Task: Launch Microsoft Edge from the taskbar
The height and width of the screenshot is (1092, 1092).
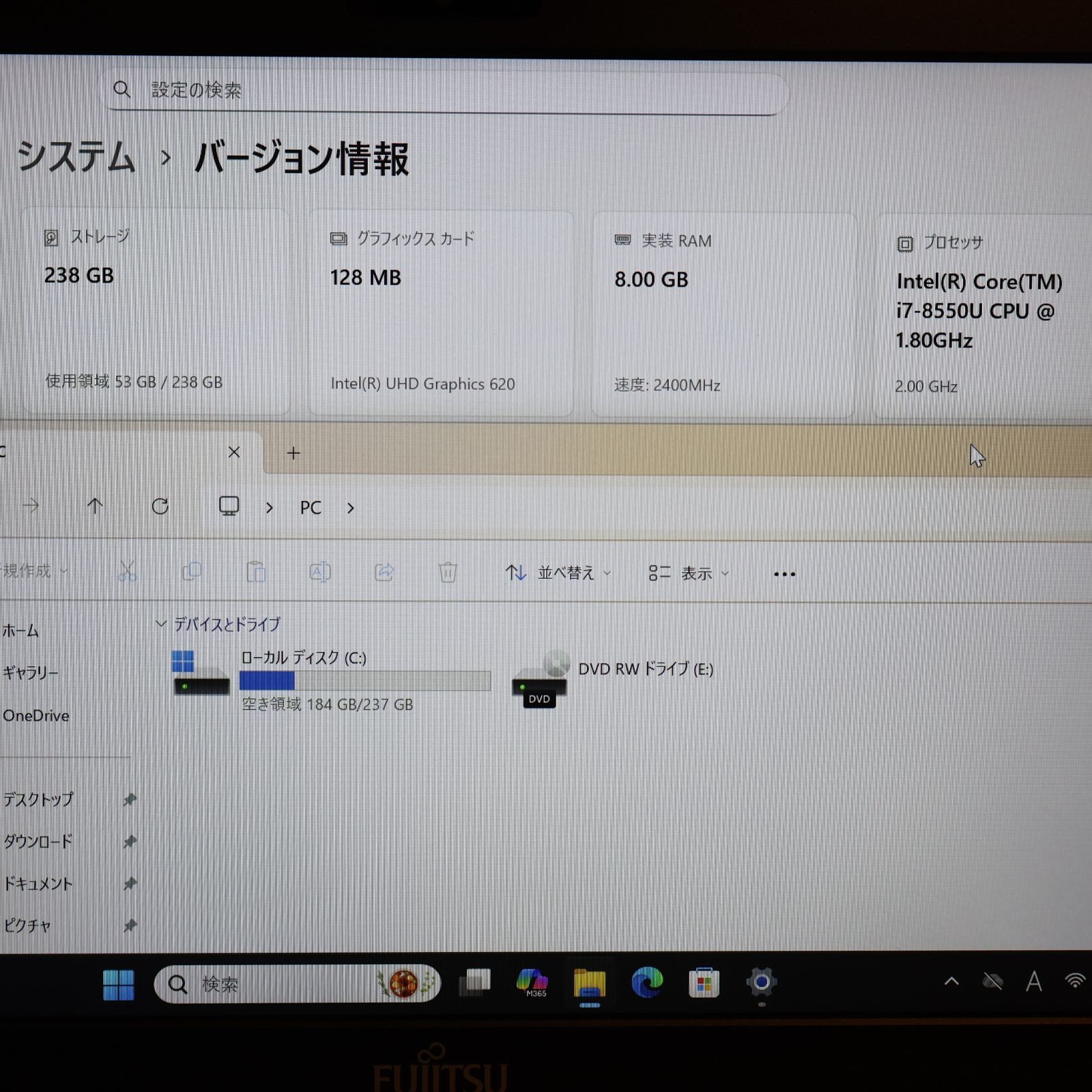Action: click(647, 985)
